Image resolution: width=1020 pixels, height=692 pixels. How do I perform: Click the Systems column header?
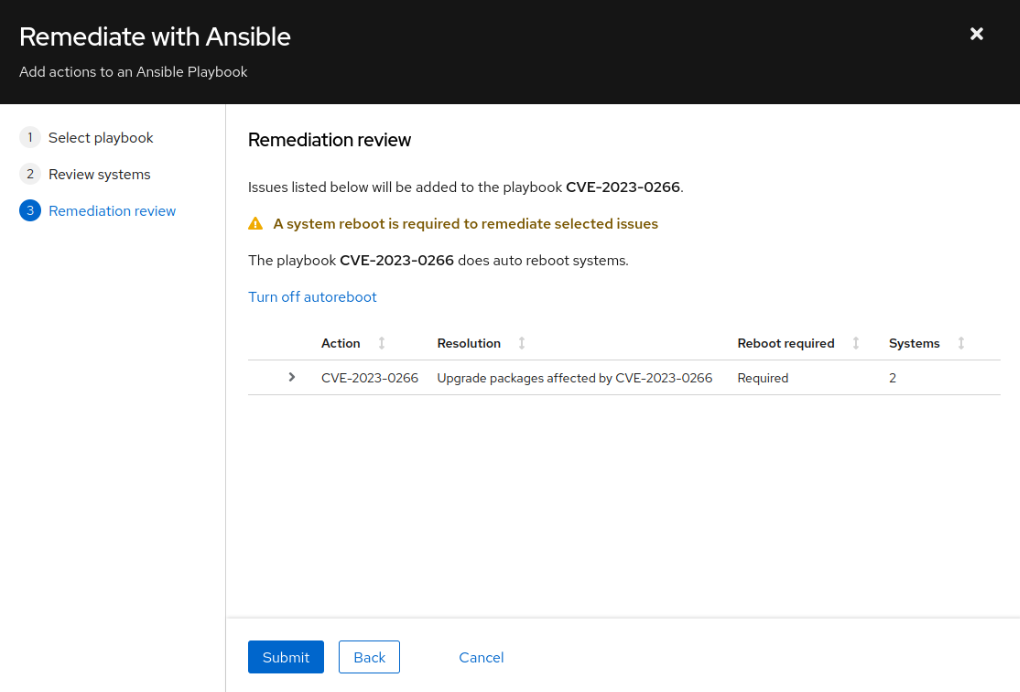coord(914,343)
